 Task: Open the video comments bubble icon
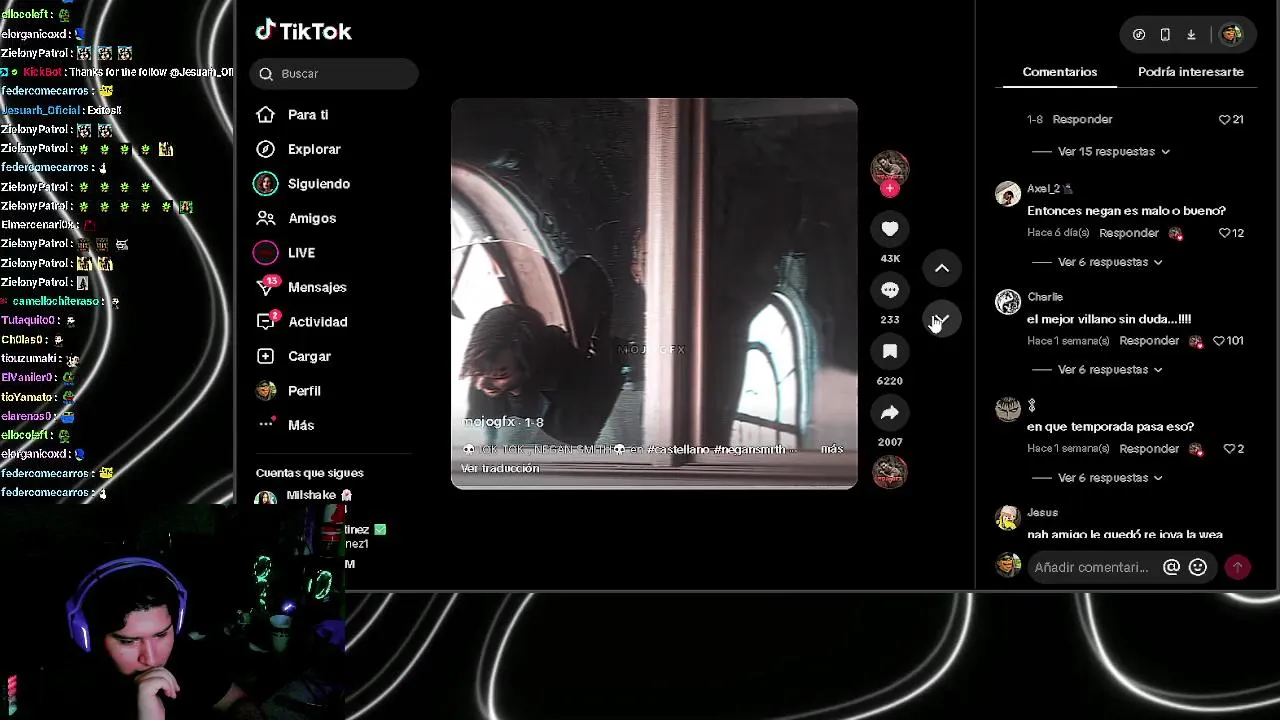(x=889, y=290)
